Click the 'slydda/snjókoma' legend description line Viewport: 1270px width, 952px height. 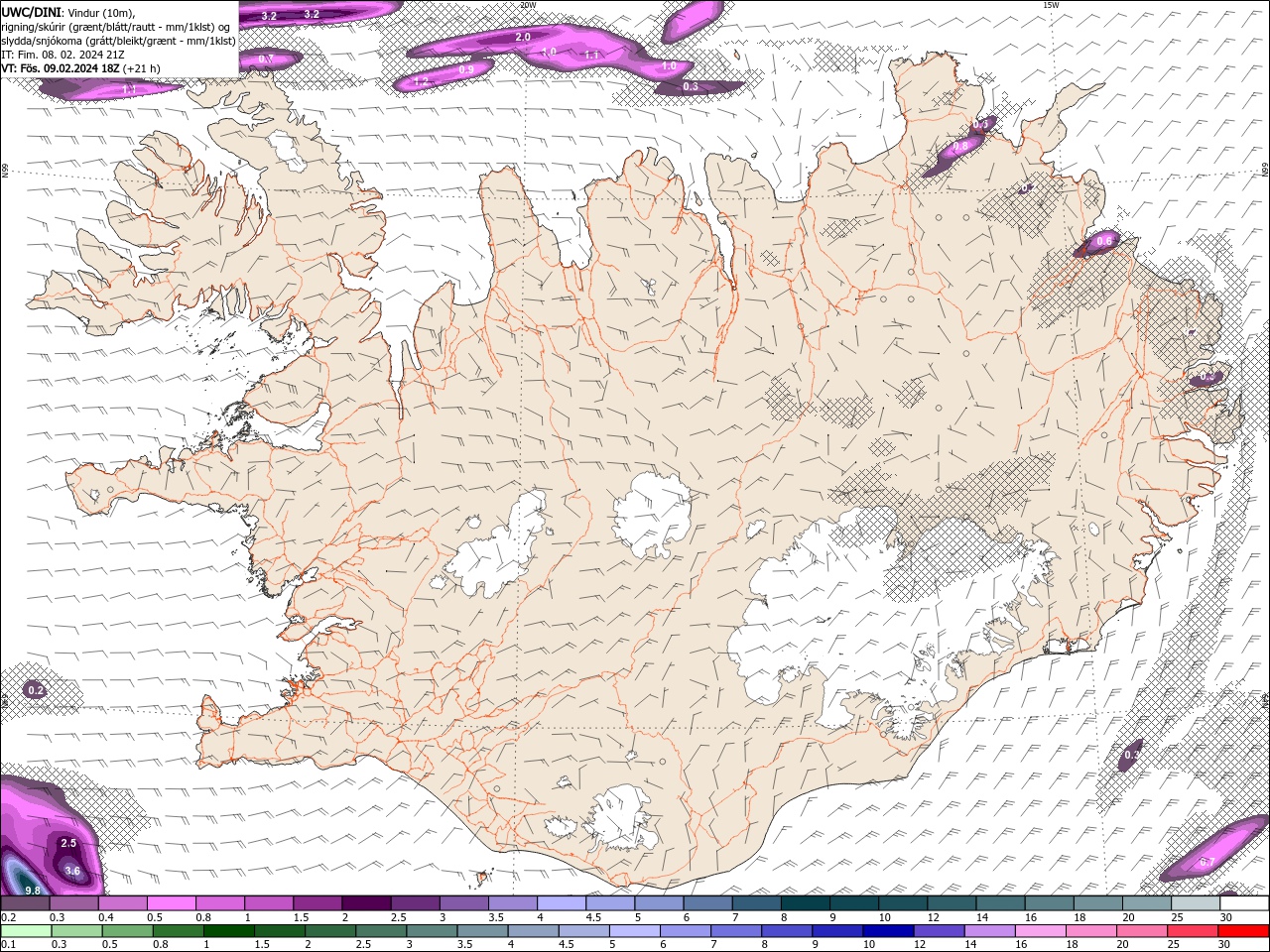coord(118,41)
